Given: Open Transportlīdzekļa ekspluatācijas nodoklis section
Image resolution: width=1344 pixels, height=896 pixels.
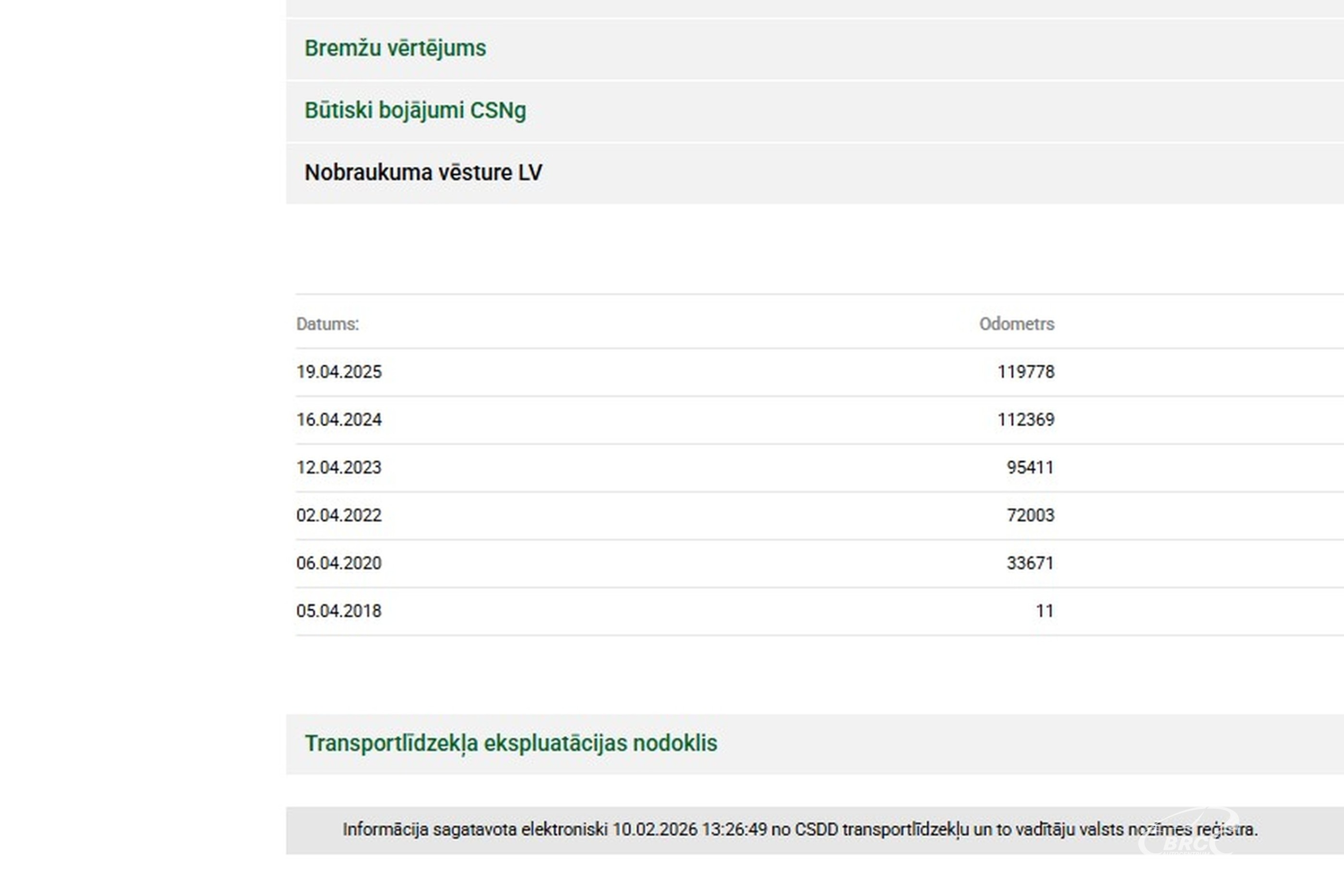Looking at the screenshot, I should pos(511,743).
